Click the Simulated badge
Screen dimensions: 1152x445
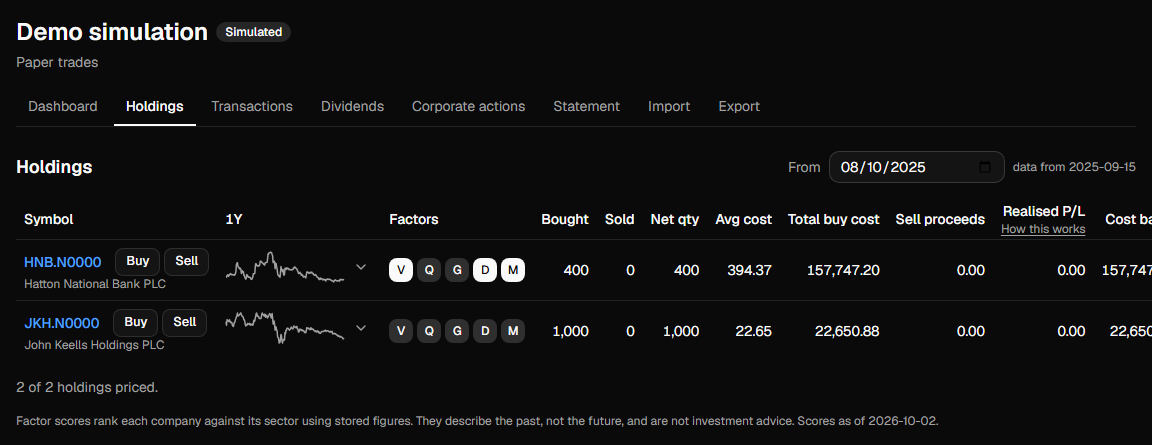[253, 32]
